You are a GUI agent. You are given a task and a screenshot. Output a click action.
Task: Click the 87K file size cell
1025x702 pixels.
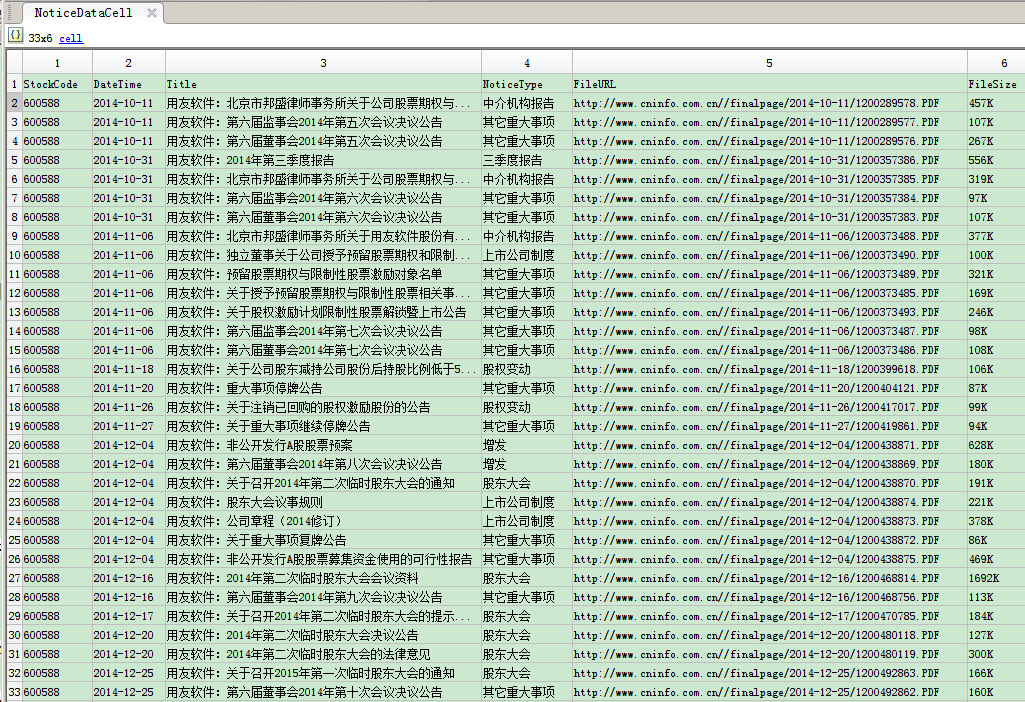(996, 388)
